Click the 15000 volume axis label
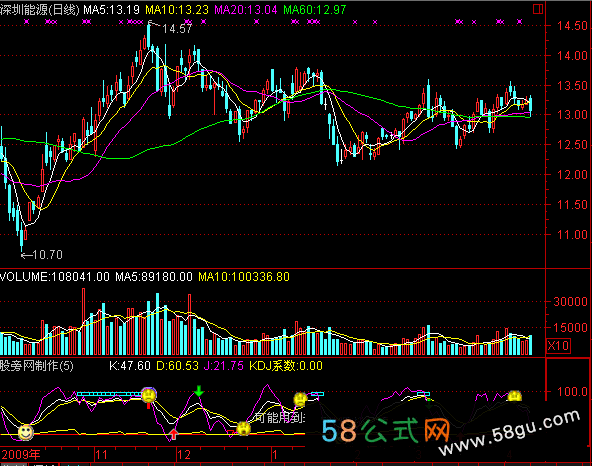The image size is (592, 466). [x=570, y=328]
